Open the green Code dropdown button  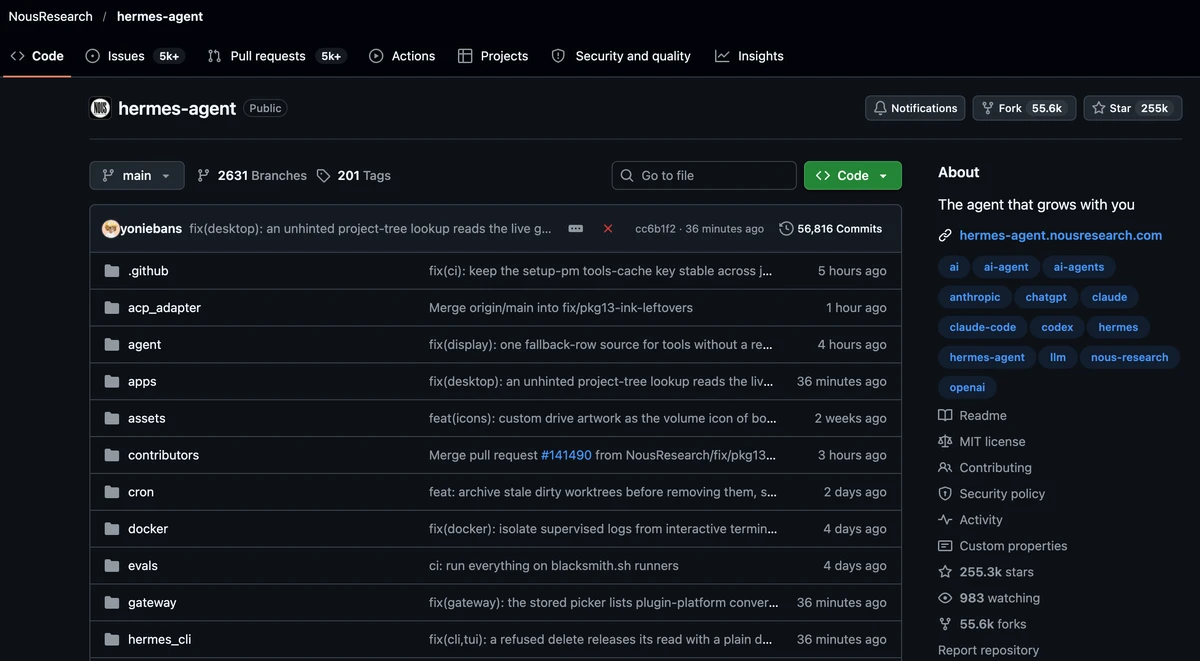(853, 175)
